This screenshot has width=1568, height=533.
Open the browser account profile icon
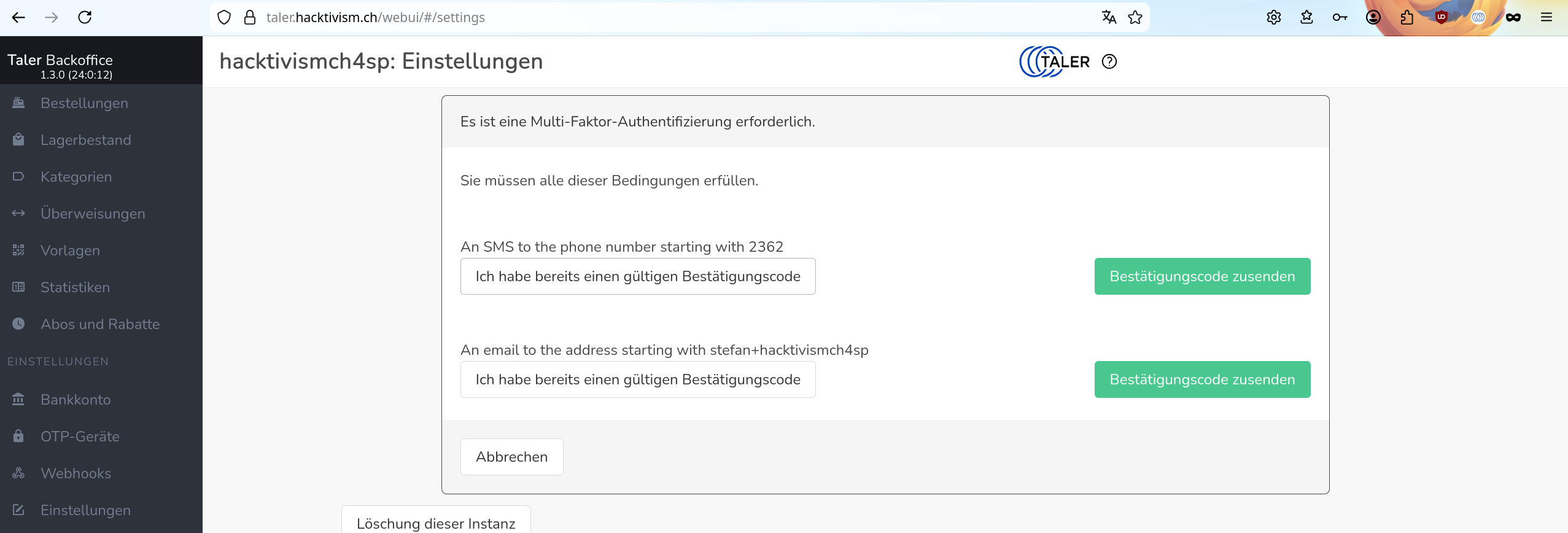click(x=1373, y=17)
